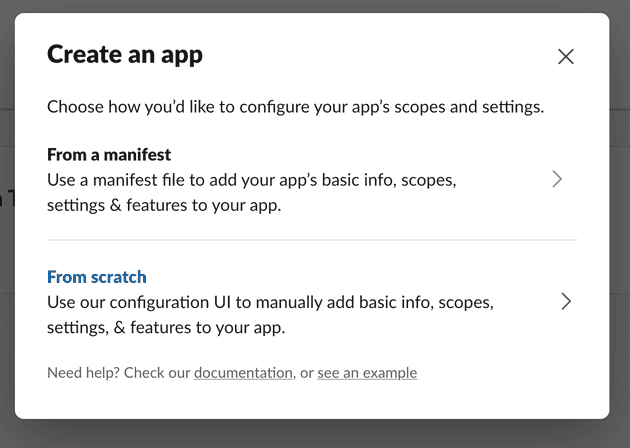Click 'settings & features to your app.' manifest line

pos(164,207)
